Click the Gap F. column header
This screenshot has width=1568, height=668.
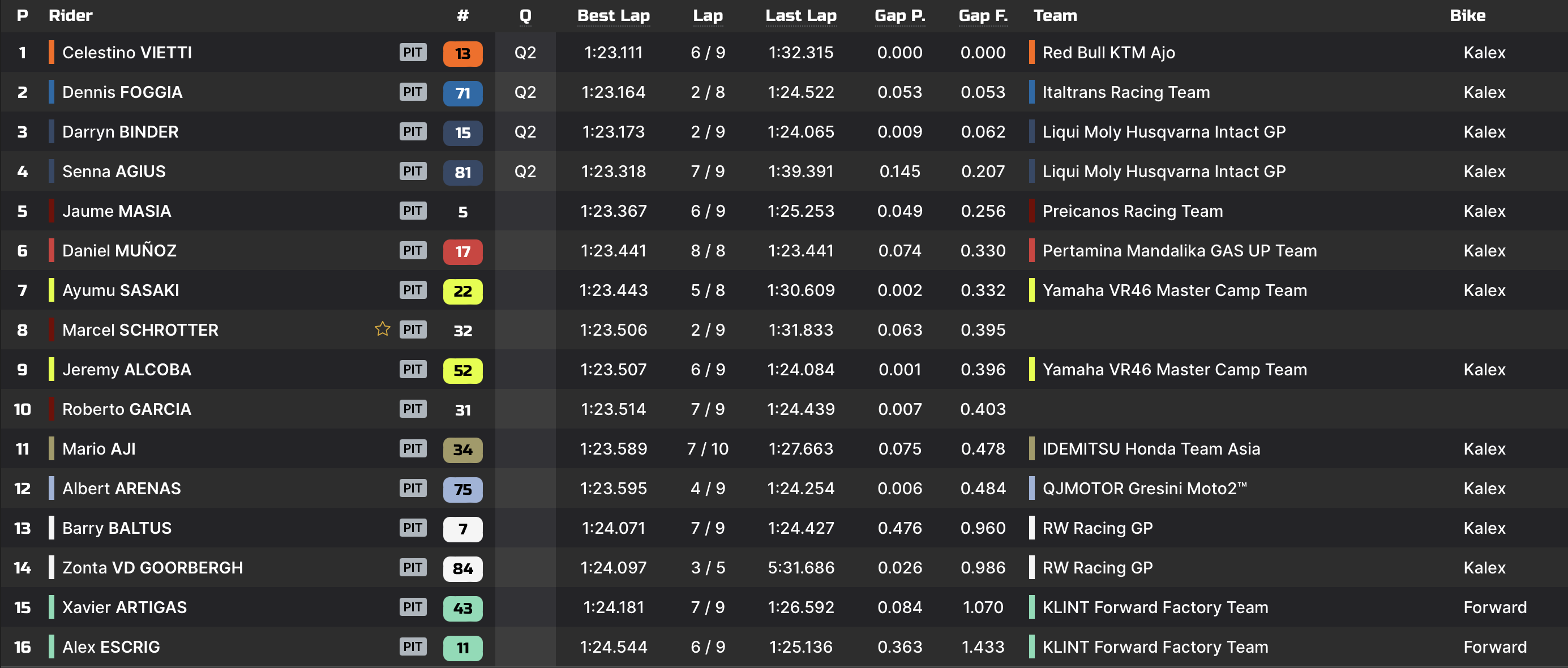[x=983, y=16]
